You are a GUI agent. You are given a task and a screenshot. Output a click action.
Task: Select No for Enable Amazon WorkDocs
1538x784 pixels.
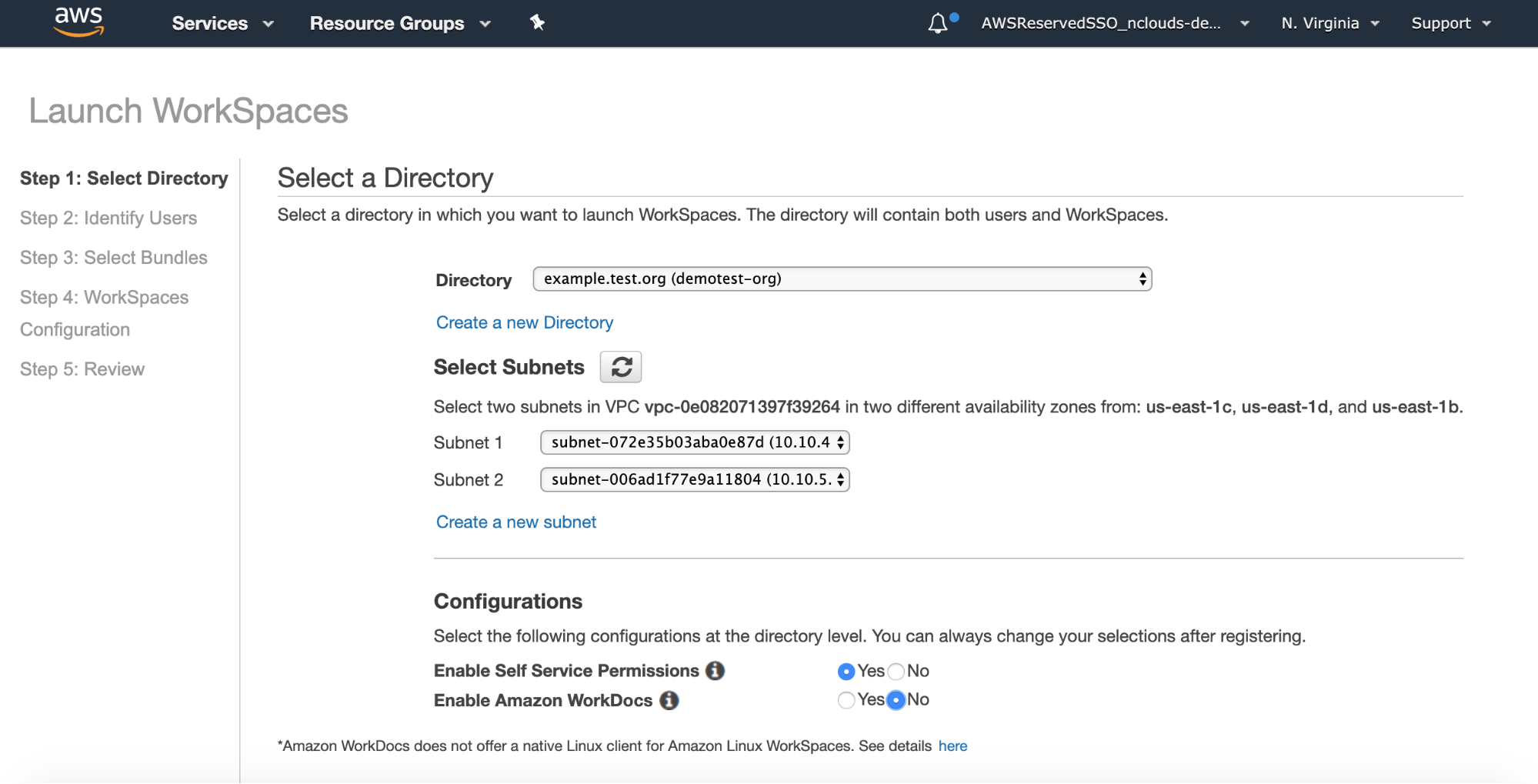click(896, 700)
